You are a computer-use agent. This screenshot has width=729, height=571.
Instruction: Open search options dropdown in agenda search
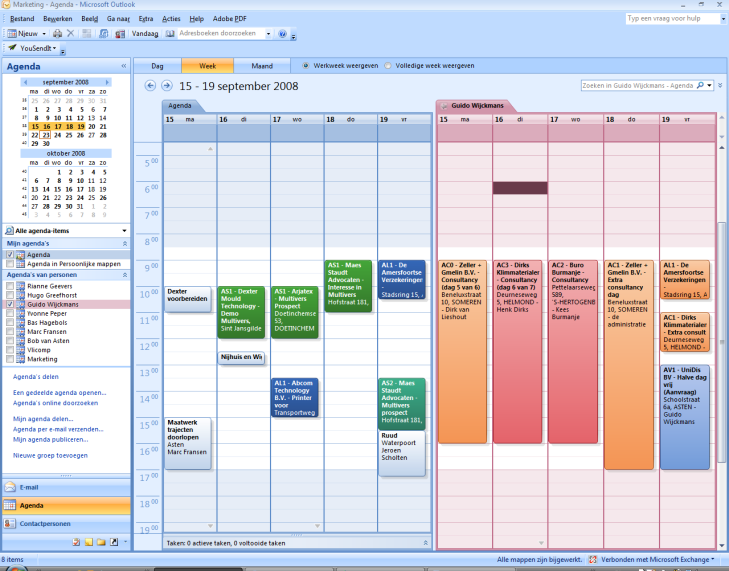pyautogui.click(x=709, y=86)
